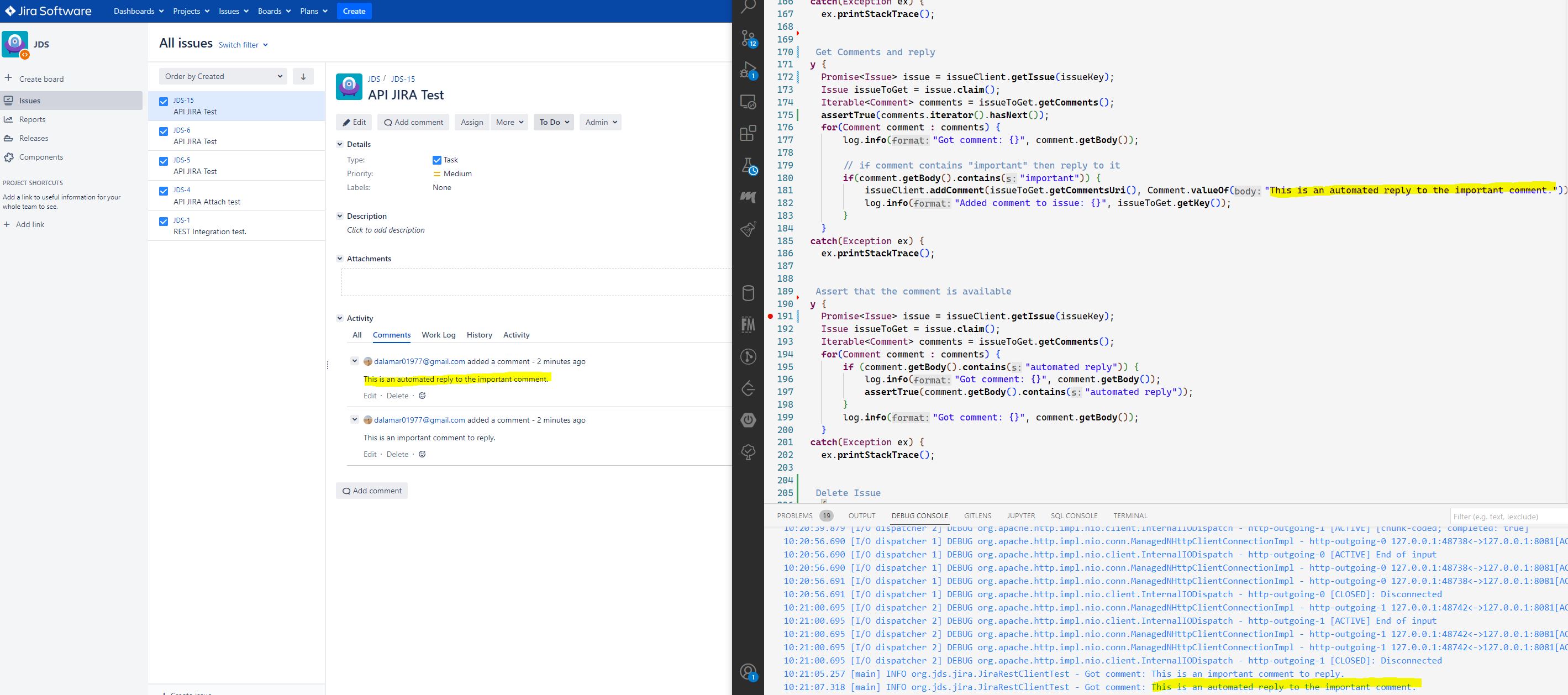This screenshot has height=695, width=1568.
Task: Toggle checkbox for issue JDS-4
Action: point(163,191)
